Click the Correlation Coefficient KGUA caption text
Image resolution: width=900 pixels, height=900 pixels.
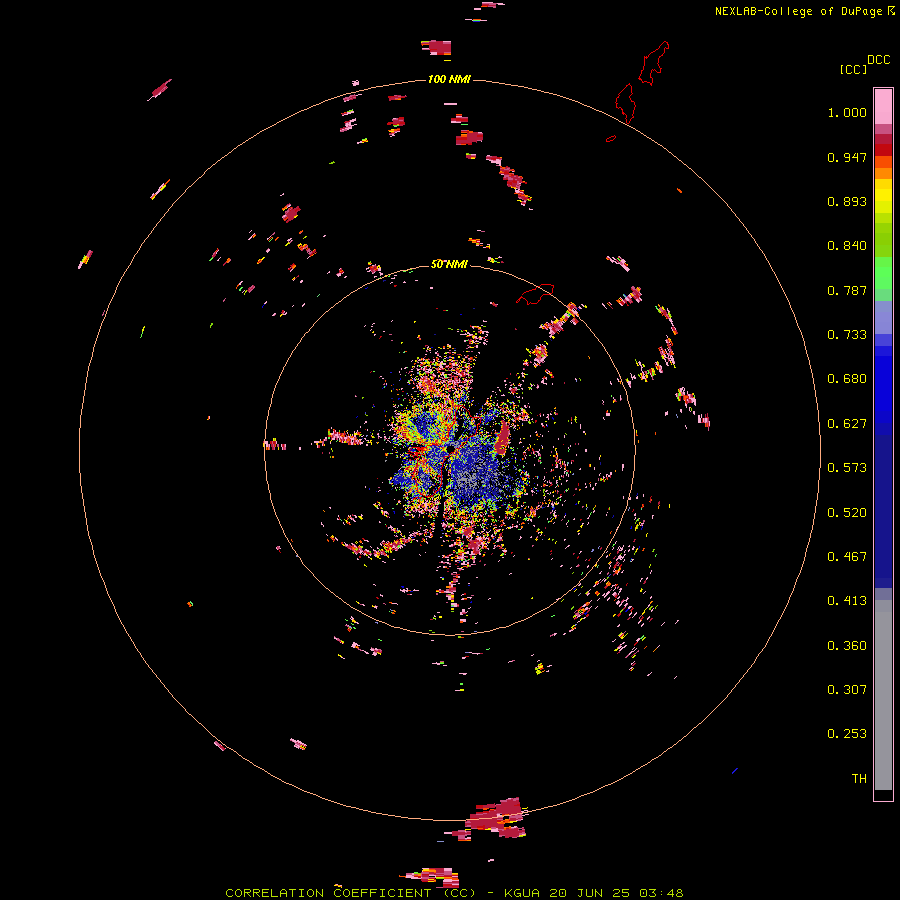point(454,893)
